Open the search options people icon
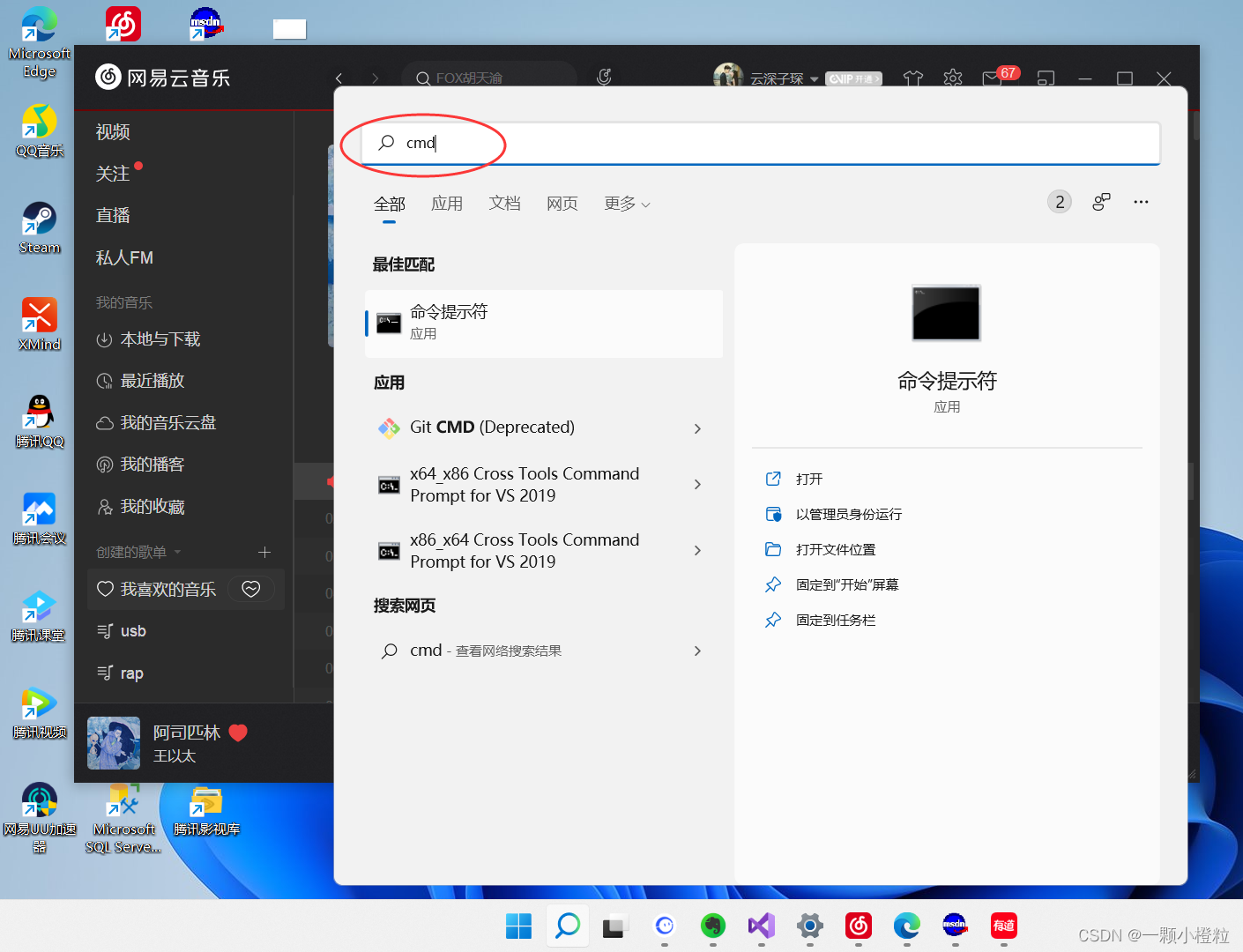This screenshot has width=1243, height=952. pyautogui.click(x=1101, y=202)
